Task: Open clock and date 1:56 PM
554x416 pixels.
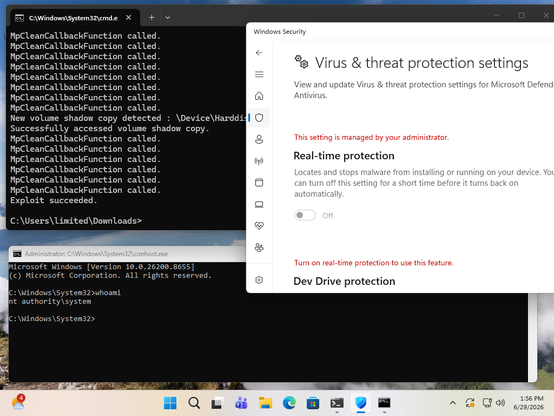Action: tap(529, 403)
